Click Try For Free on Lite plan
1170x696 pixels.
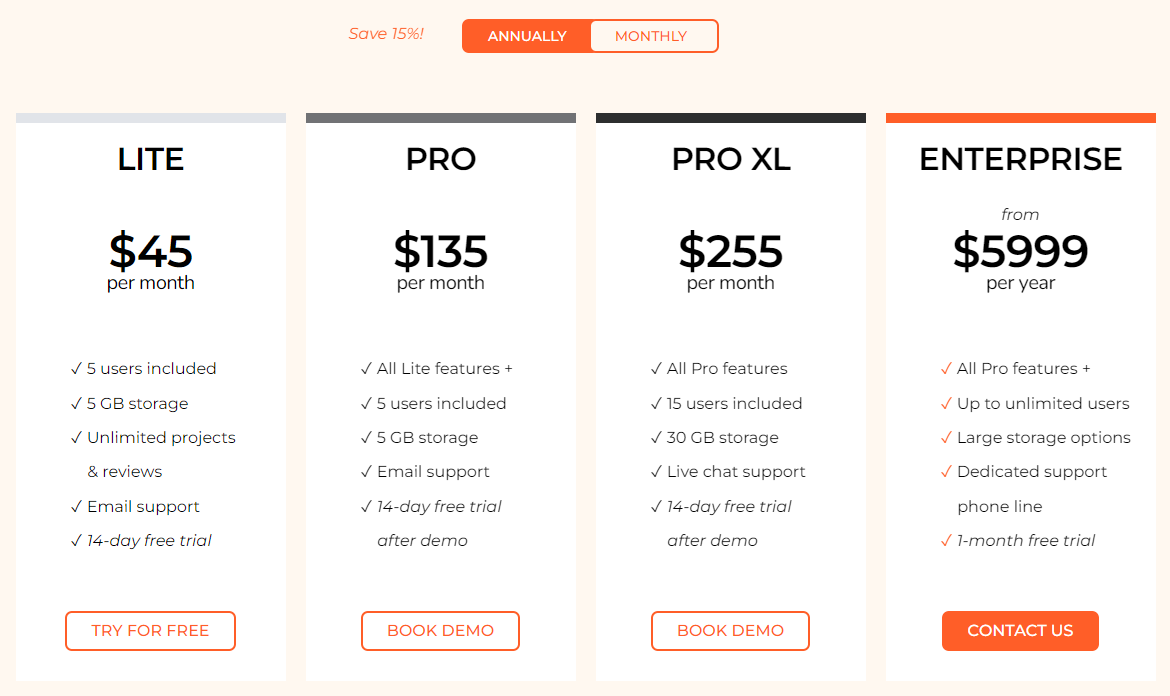click(150, 631)
